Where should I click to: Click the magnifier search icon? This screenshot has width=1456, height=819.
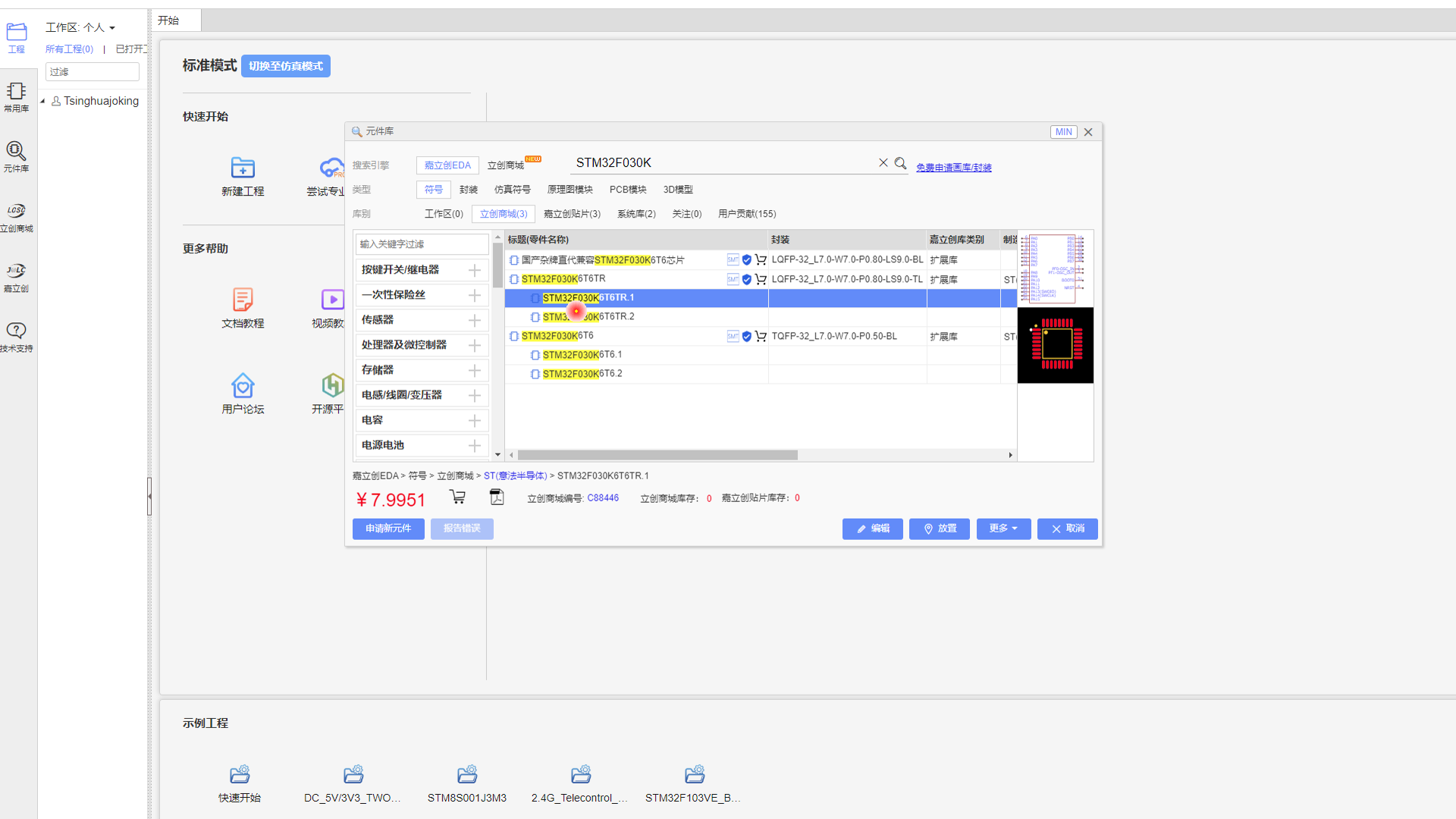tap(901, 163)
